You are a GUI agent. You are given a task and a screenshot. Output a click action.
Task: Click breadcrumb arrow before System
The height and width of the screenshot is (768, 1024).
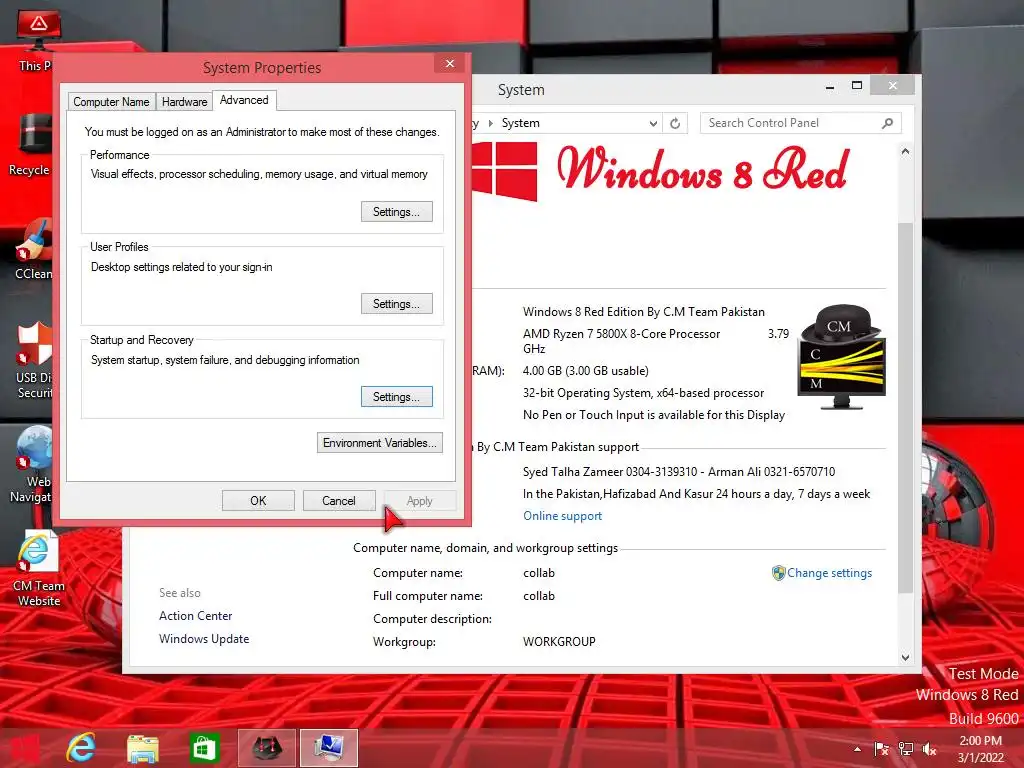pyautogui.click(x=490, y=123)
